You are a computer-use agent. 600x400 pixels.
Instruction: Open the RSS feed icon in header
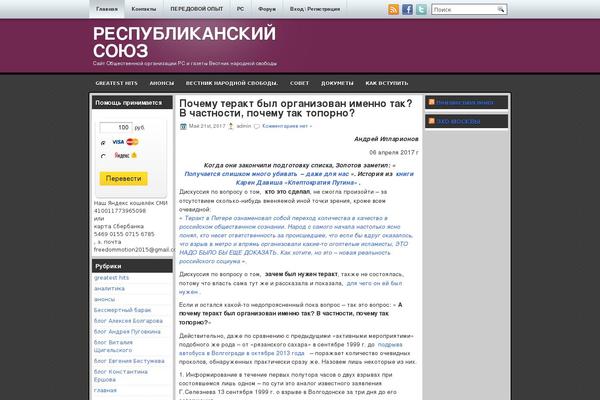click(393, 9)
